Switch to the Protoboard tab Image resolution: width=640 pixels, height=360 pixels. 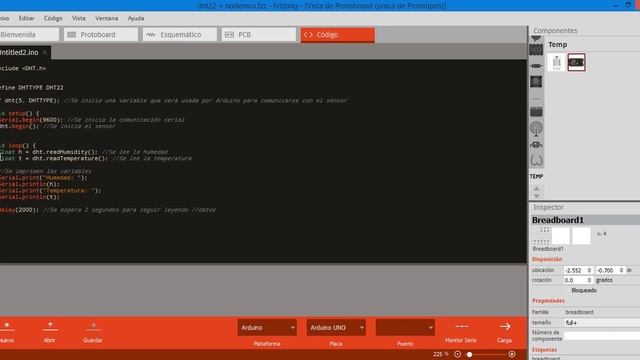click(101, 35)
